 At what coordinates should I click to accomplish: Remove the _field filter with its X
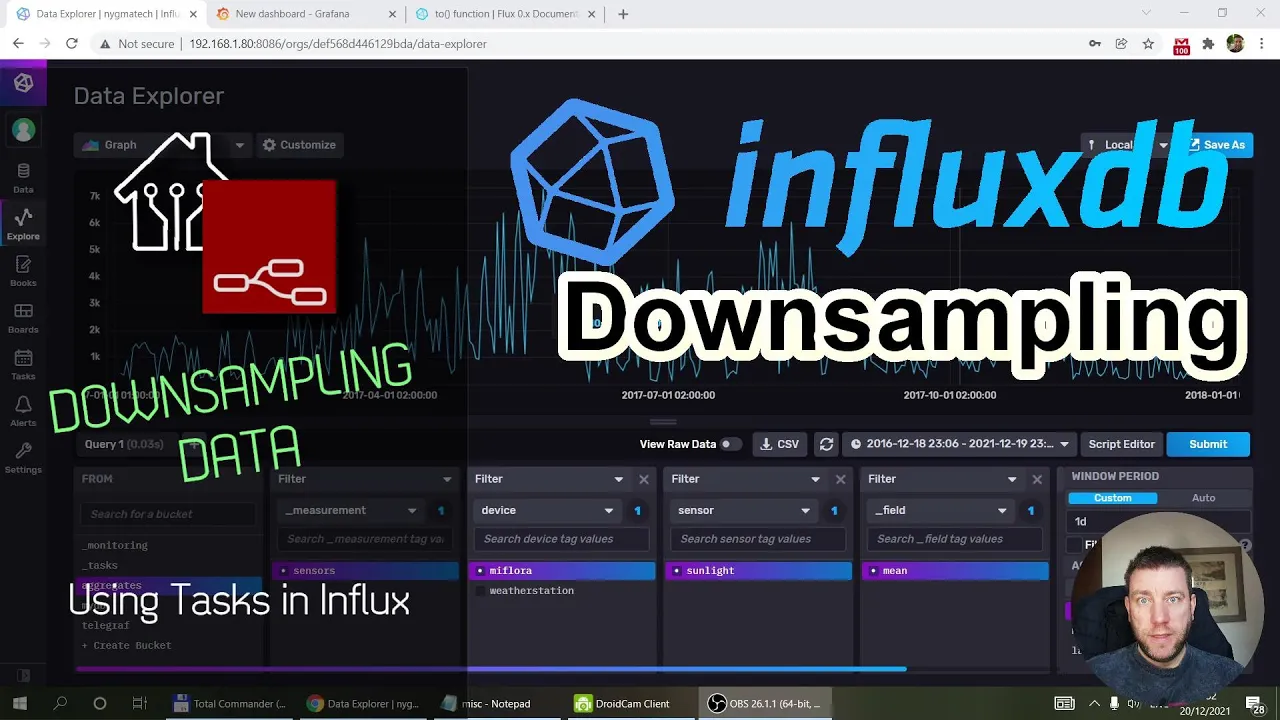[x=1037, y=479]
